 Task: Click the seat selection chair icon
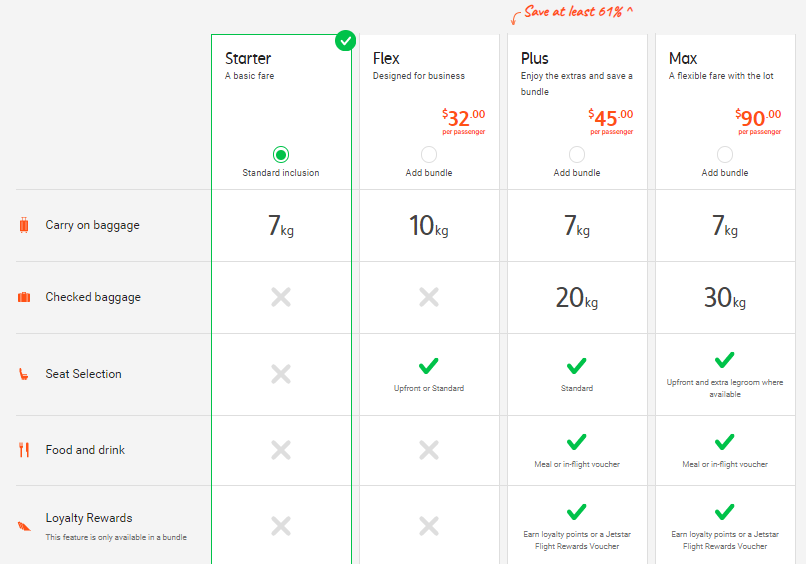click(x=24, y=374)
